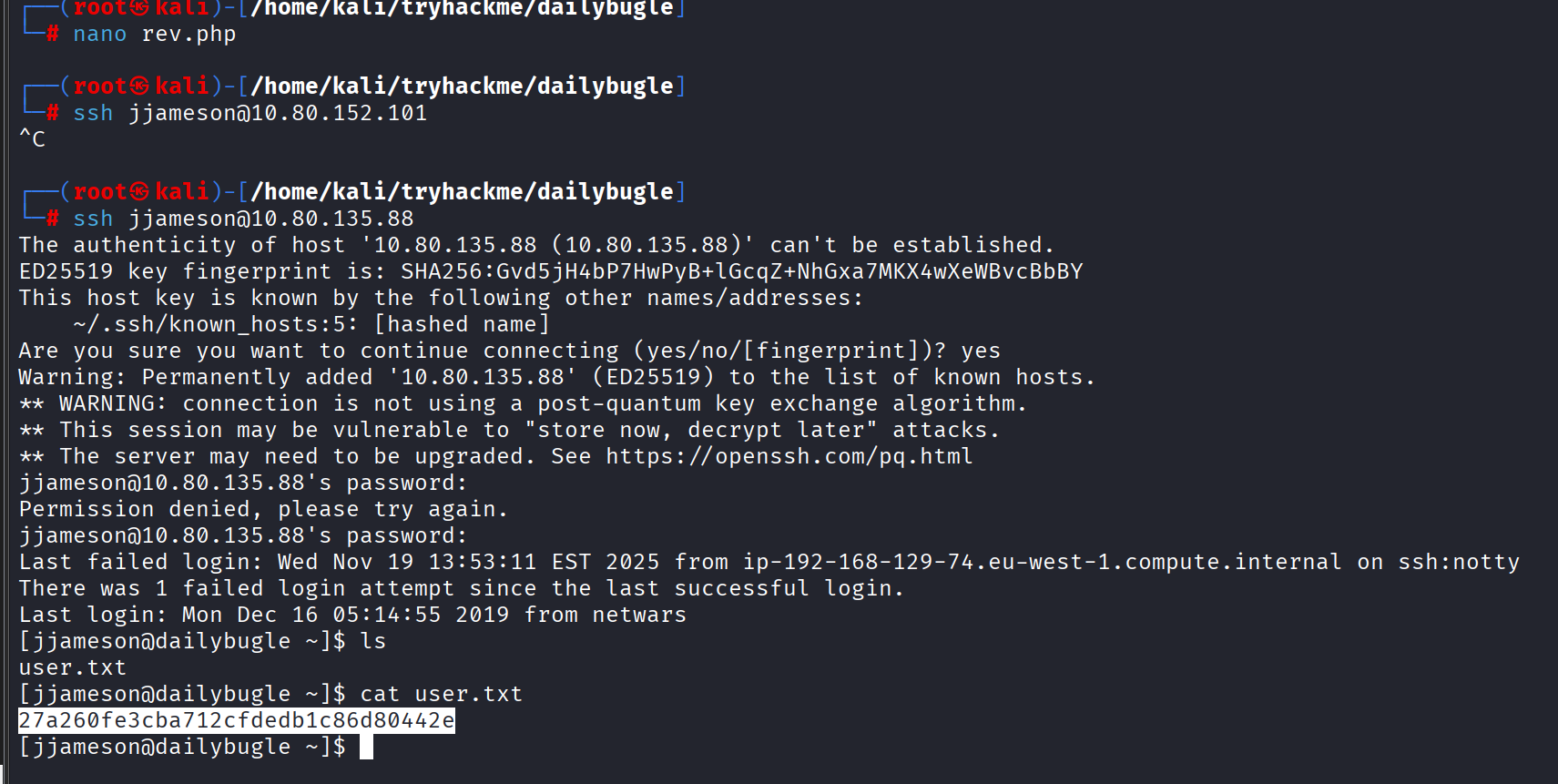Click the Kali skull icon above the 10.80.135.88 ssh command
The image size is (1558, 784).
(x=139, y=191)
